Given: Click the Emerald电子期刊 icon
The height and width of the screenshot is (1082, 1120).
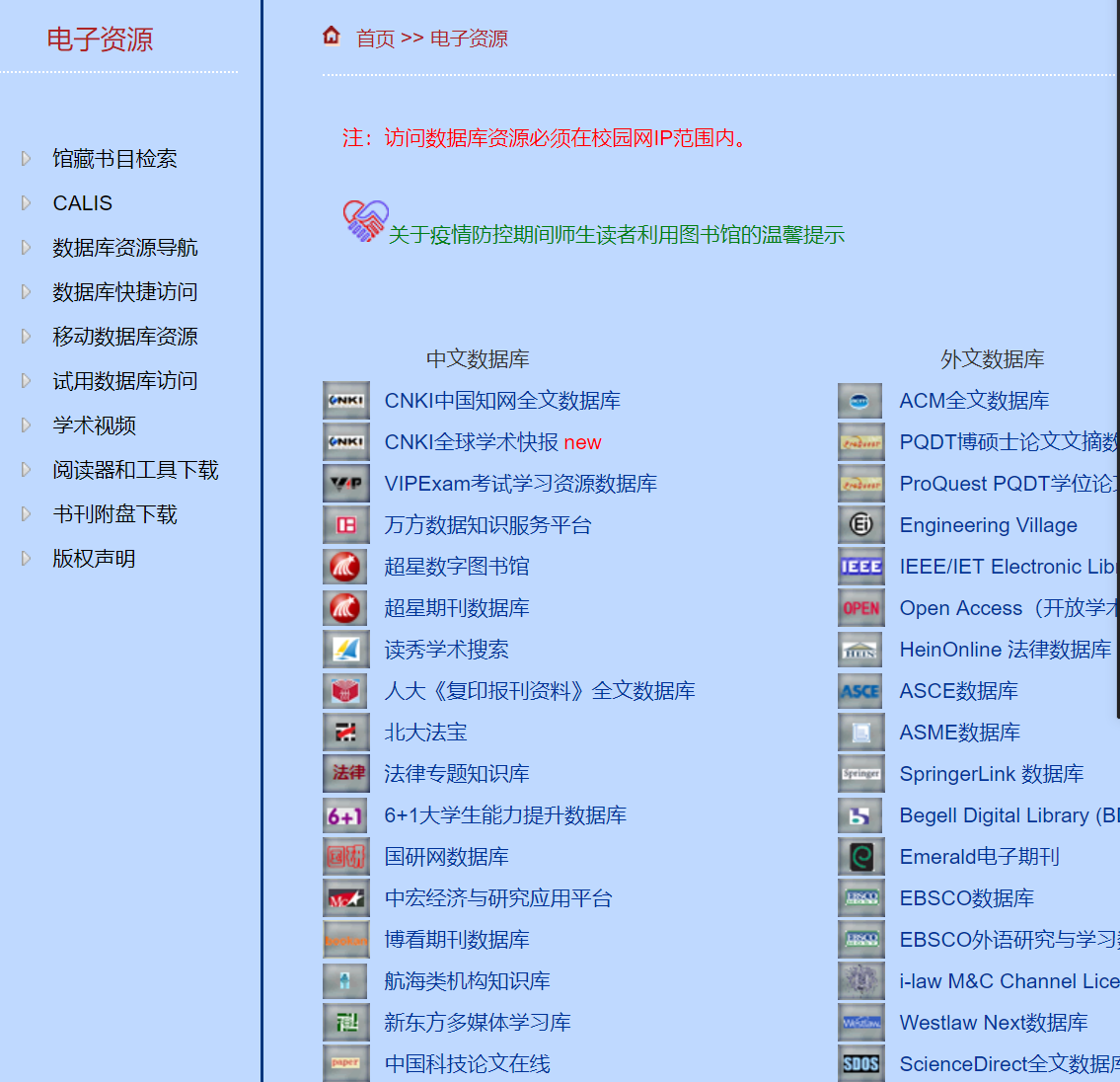Looking at the screenshot, I should point(860,856).
